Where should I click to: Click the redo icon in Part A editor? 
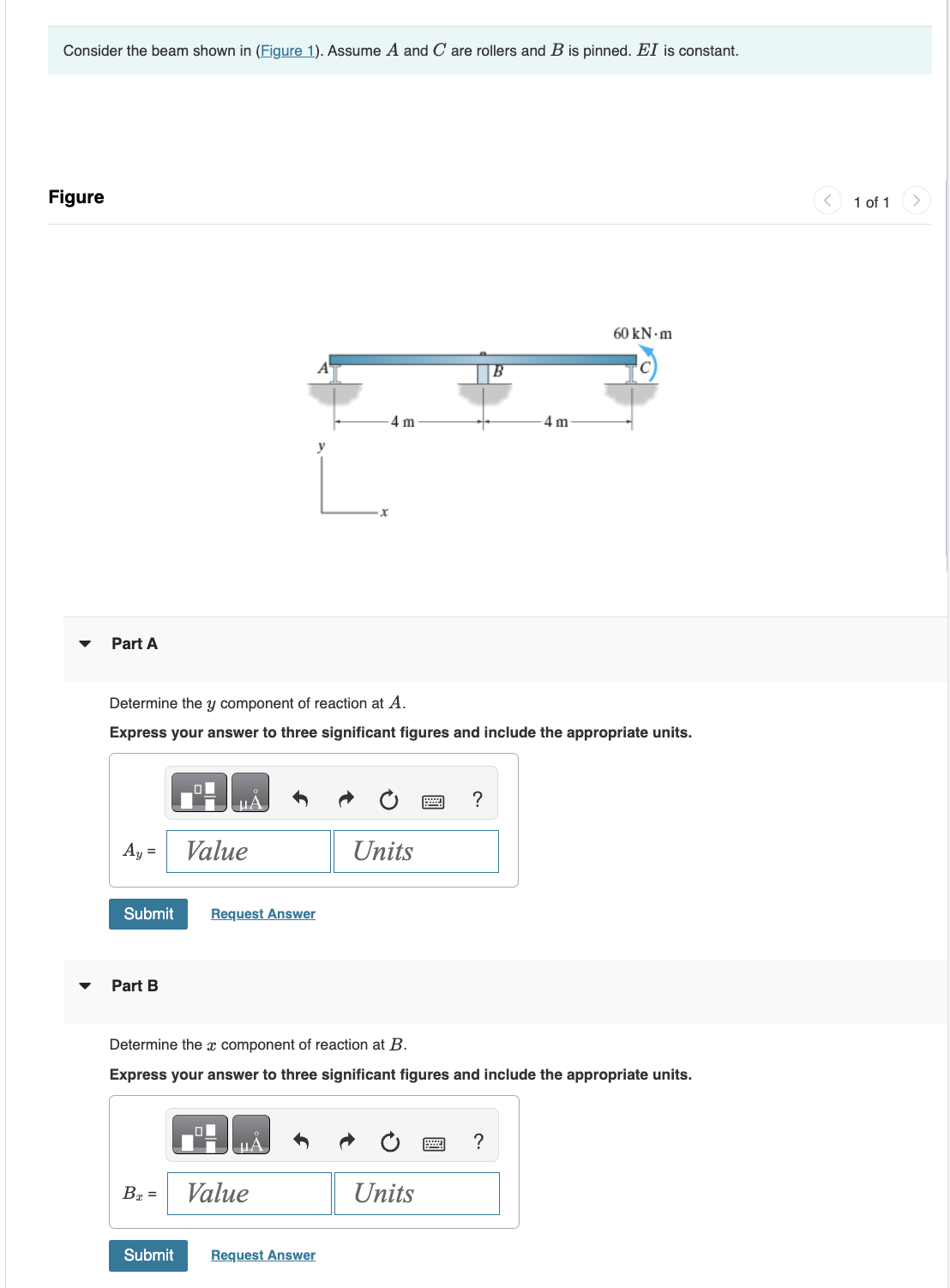pos(346,796)
